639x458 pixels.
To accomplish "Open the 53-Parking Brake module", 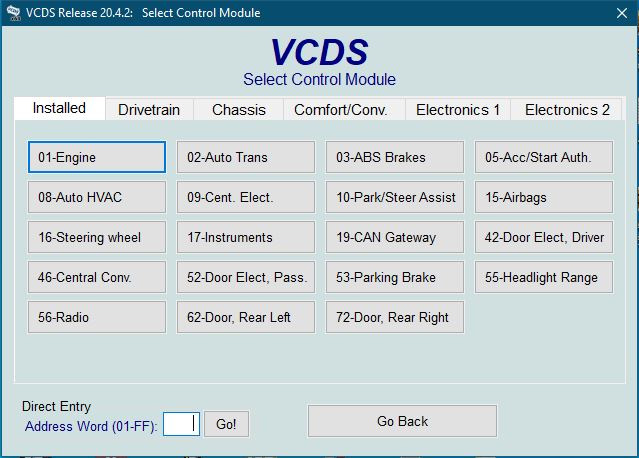I will [395, 277].
